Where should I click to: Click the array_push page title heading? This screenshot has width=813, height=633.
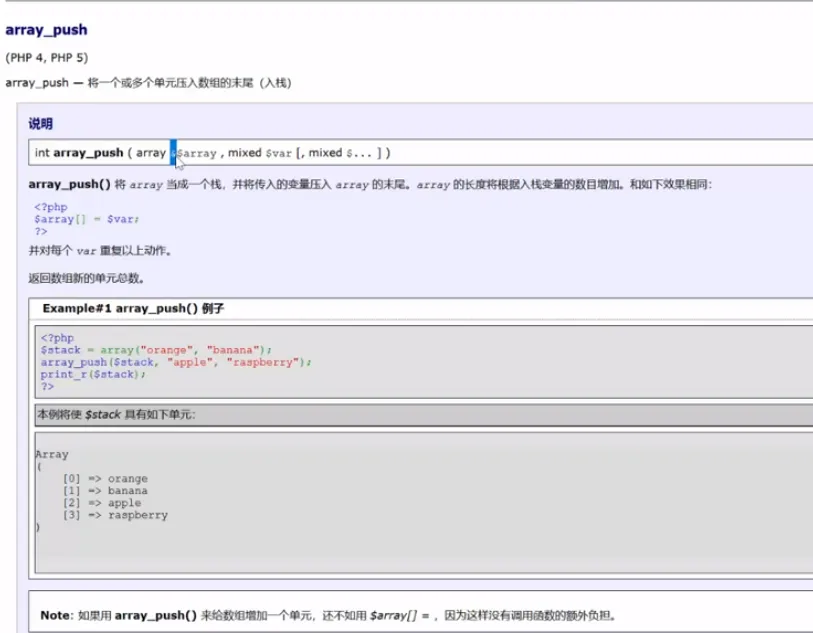tap(46, 30)
